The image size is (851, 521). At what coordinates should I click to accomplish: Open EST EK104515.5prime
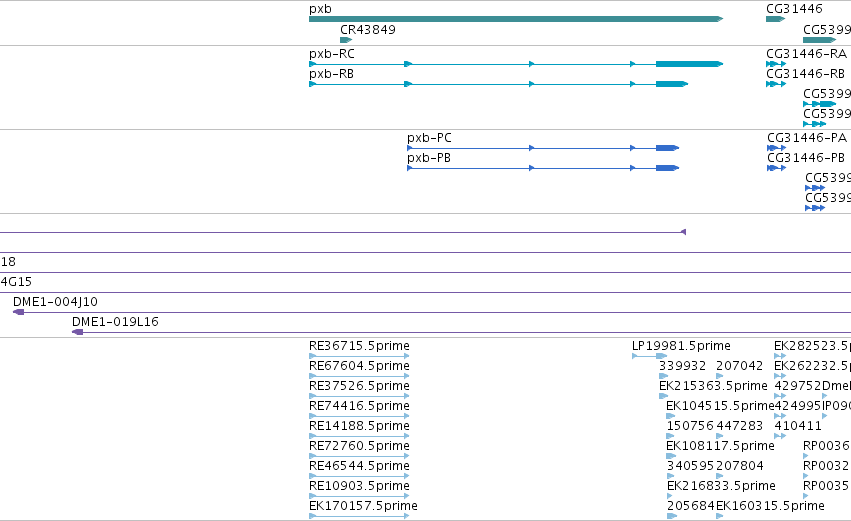[x=720, y=406]
